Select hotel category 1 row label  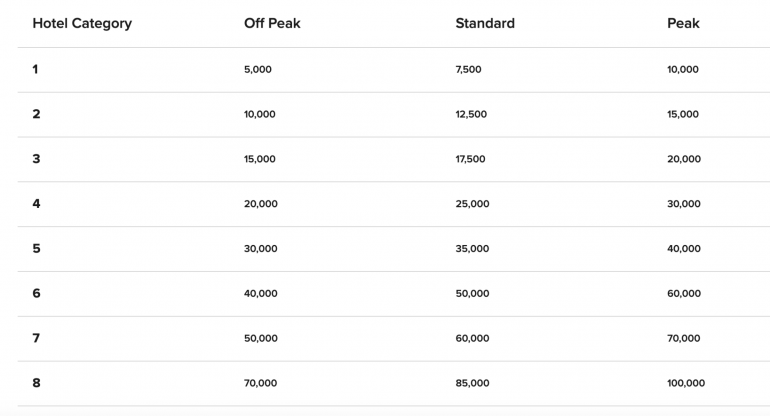click(36, 70)
